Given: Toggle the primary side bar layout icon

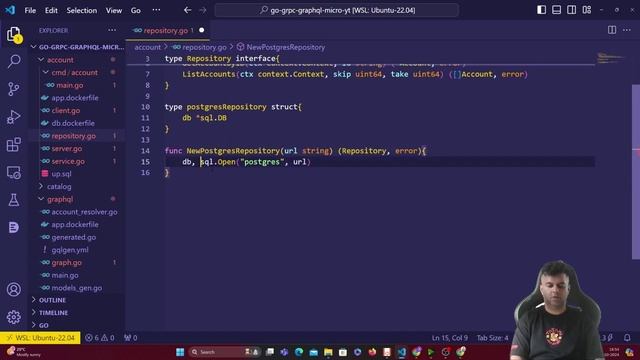Looking at the screenshot, I should click(x=541, y=10).
